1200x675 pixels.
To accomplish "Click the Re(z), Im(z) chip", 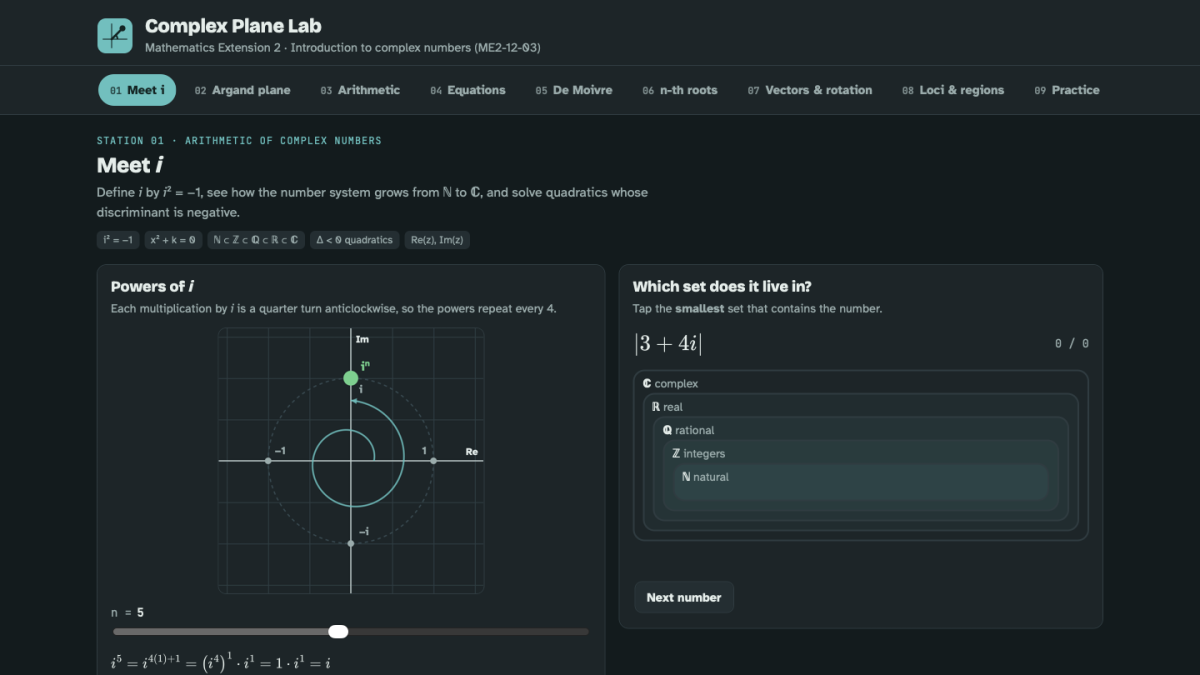I will [x=437, y=240].
